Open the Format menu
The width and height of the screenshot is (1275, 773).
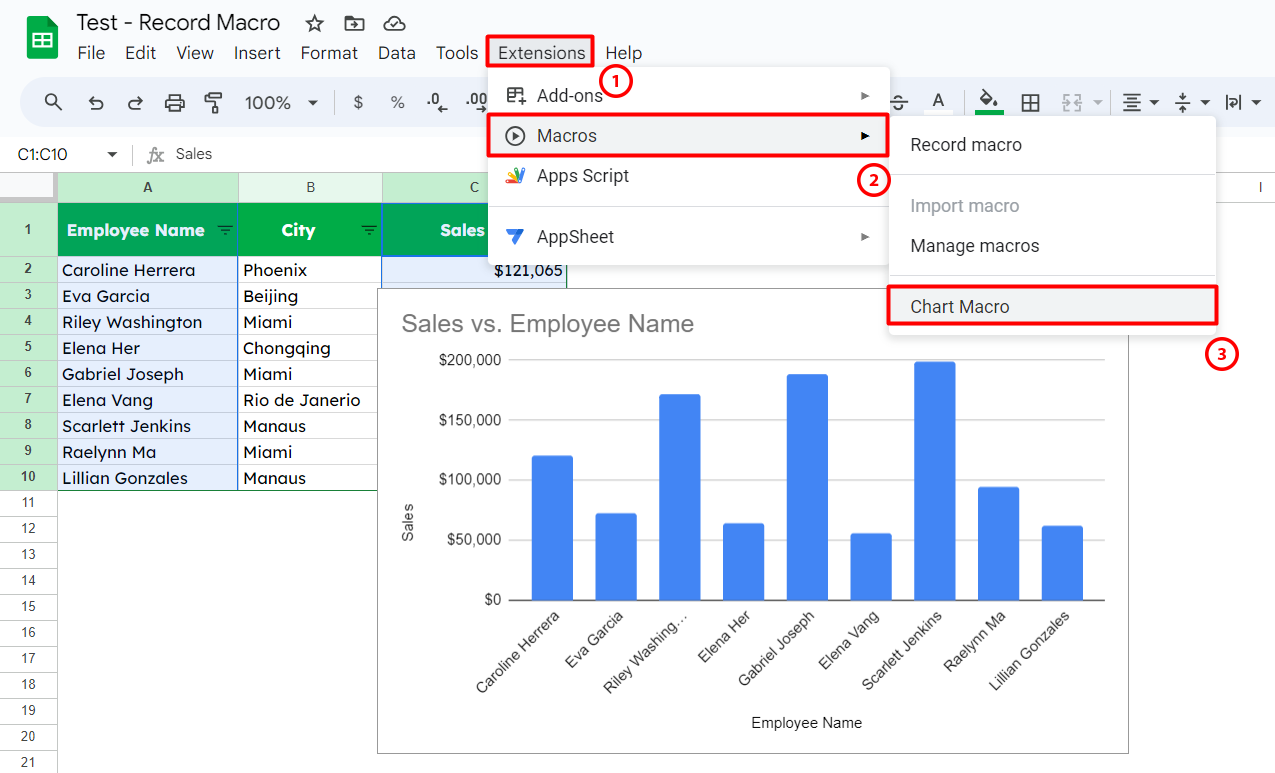tap(329, 53)
